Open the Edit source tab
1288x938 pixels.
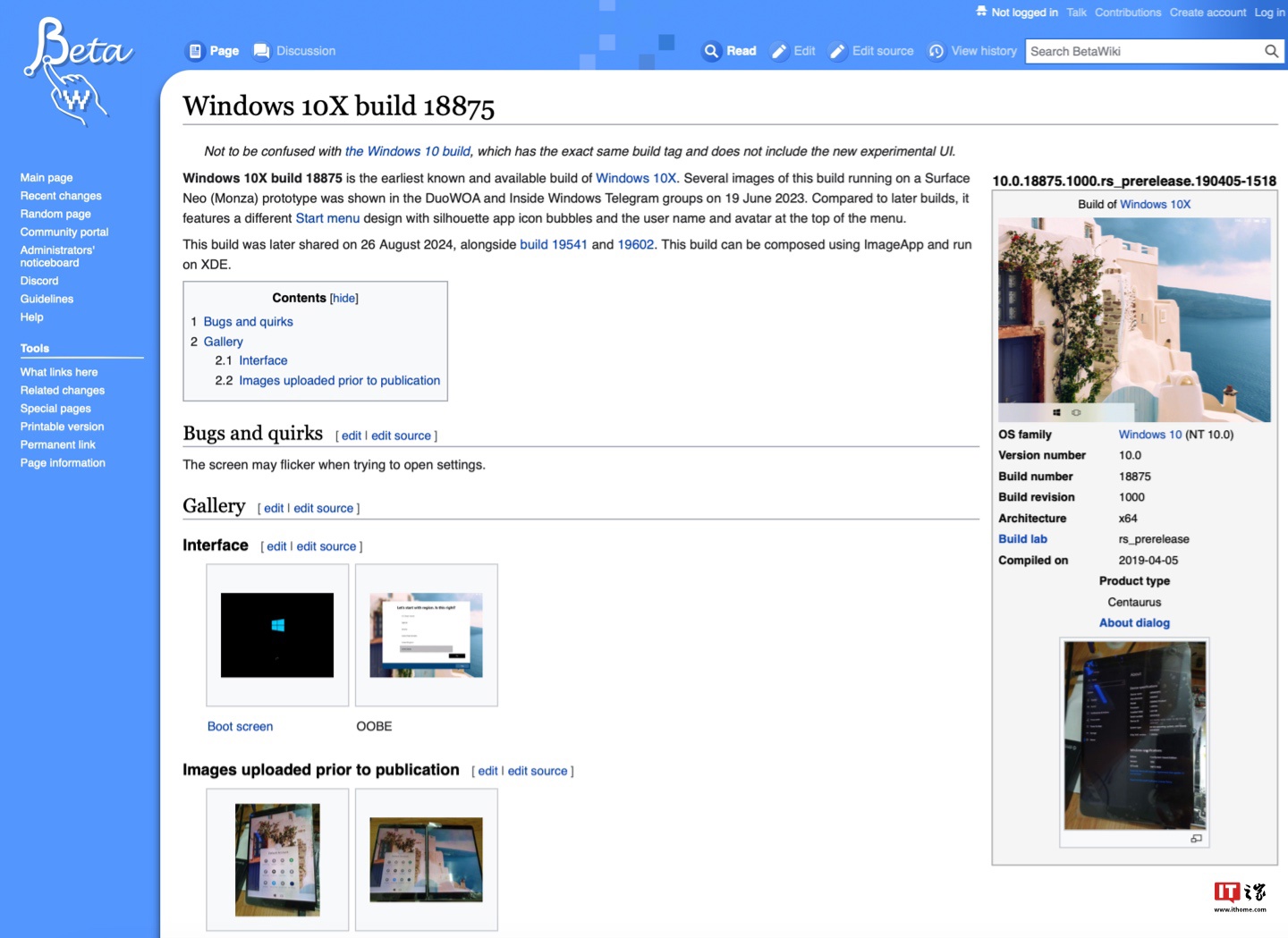883,51
